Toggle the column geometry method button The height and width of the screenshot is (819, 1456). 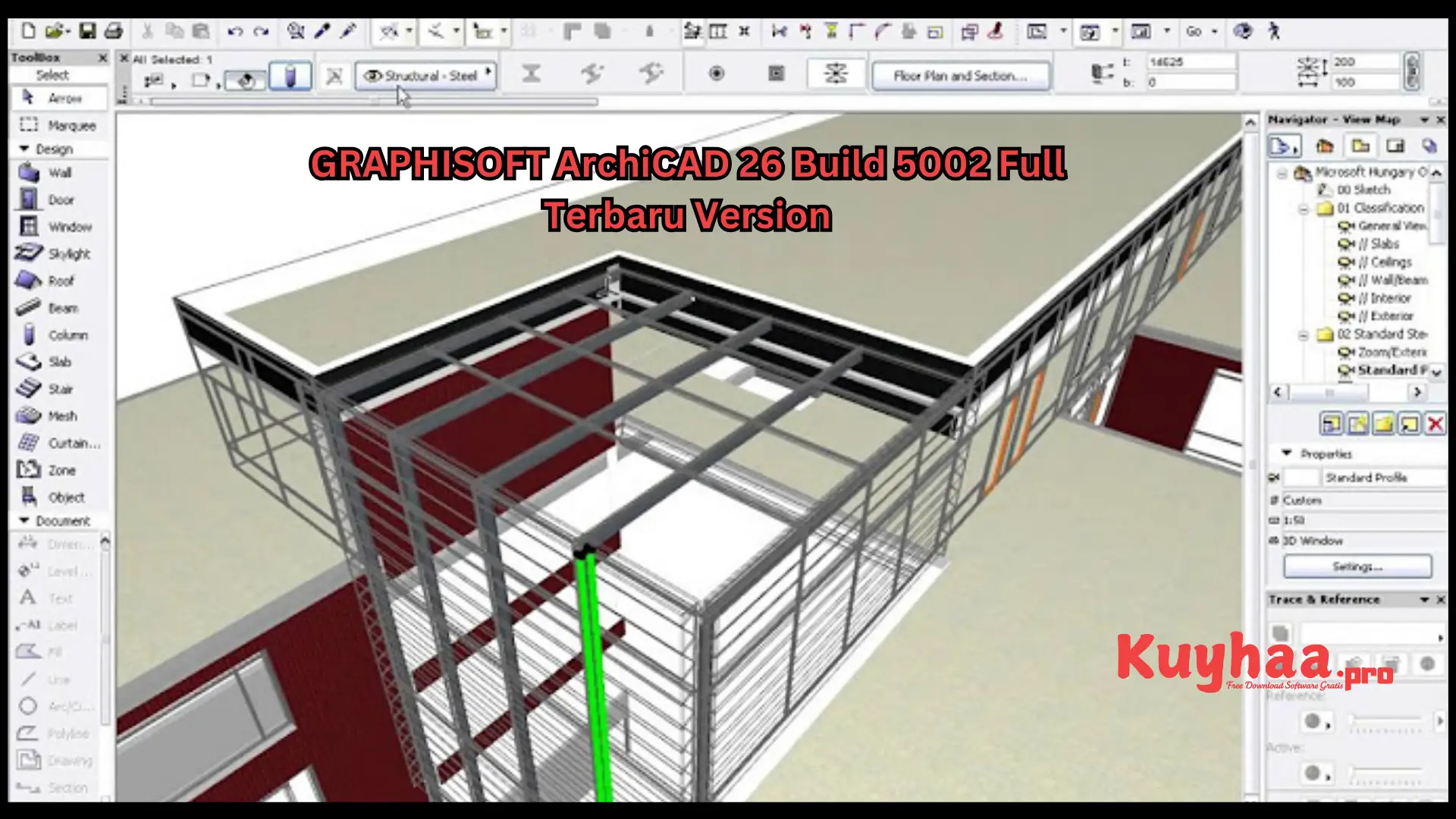tap(290, 76)
